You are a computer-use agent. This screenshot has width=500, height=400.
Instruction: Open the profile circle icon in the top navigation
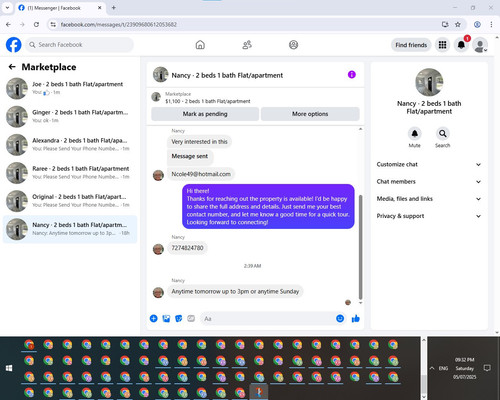(293, 45)
